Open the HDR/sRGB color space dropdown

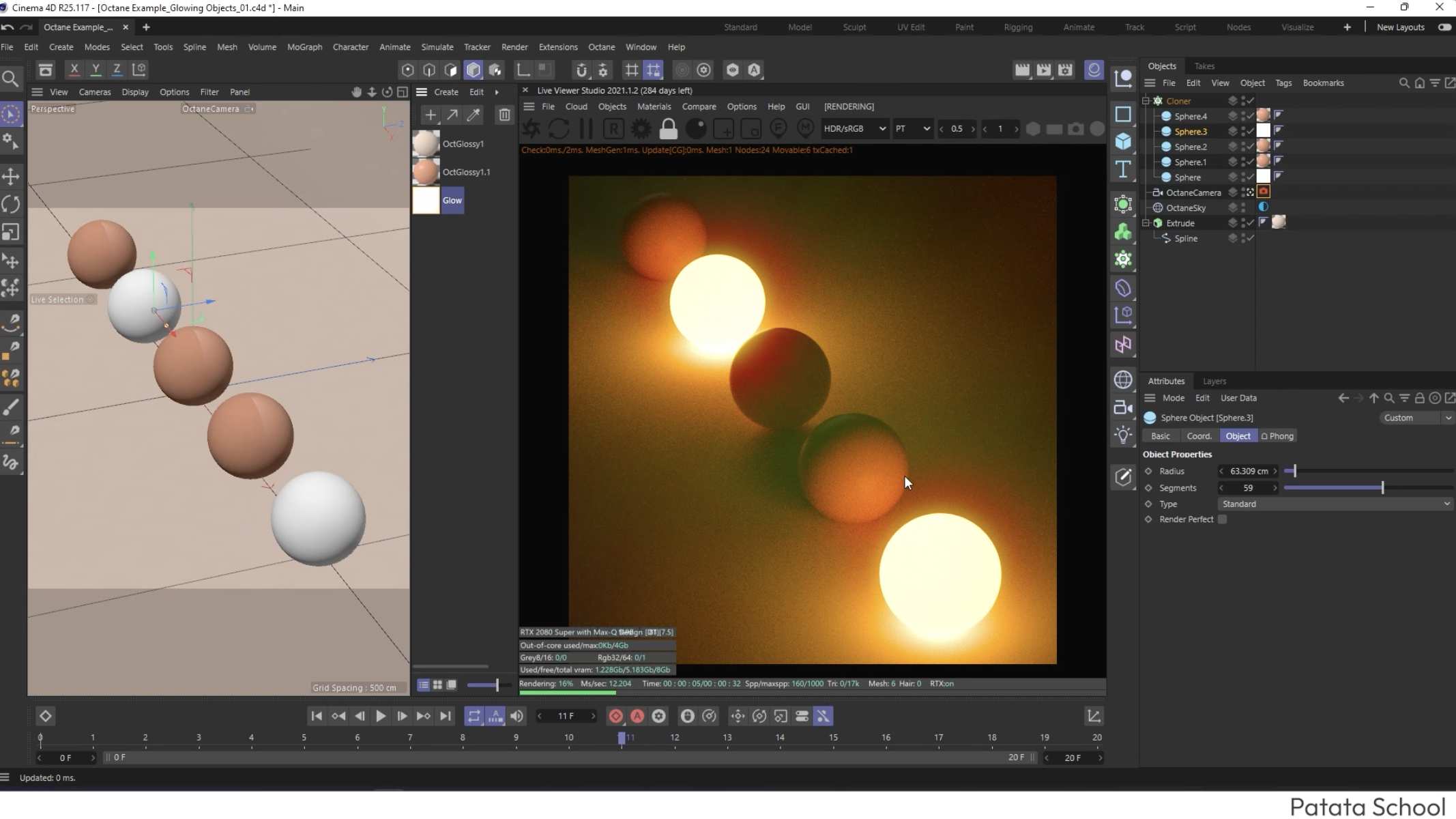point(854,128)
